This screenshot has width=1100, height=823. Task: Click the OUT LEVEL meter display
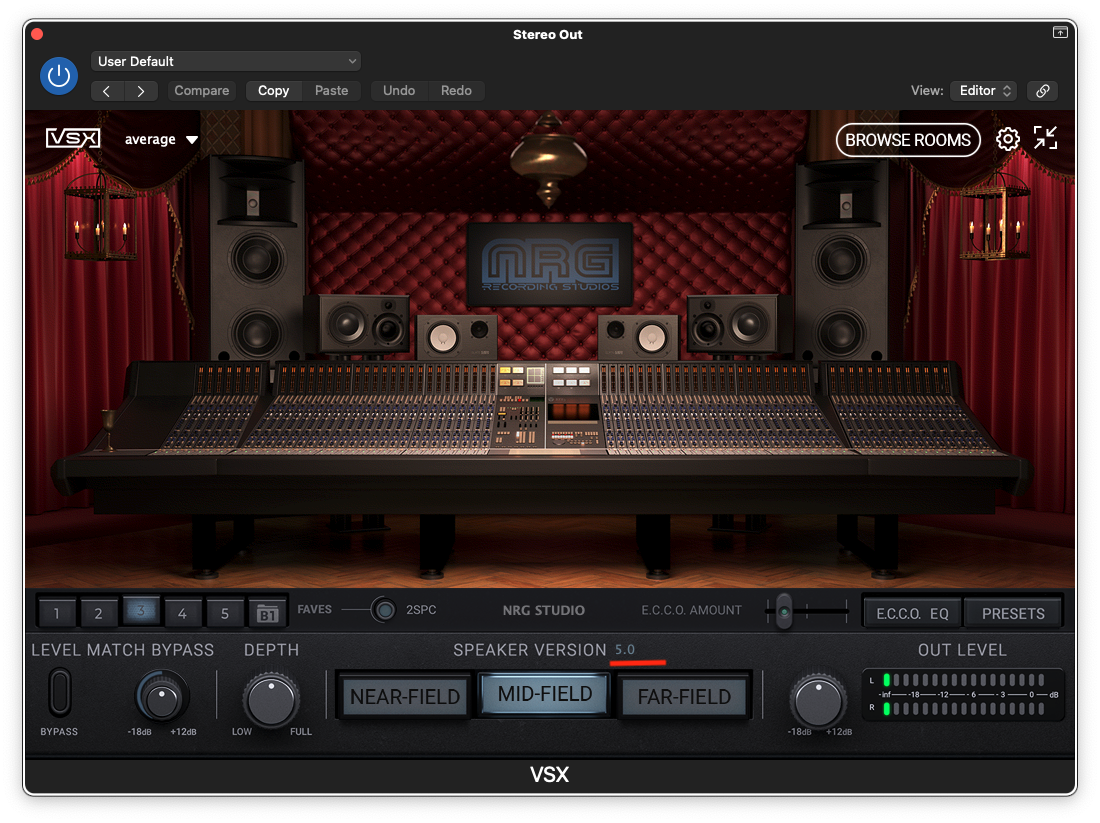pyautogui.click(x=962, y=695)
